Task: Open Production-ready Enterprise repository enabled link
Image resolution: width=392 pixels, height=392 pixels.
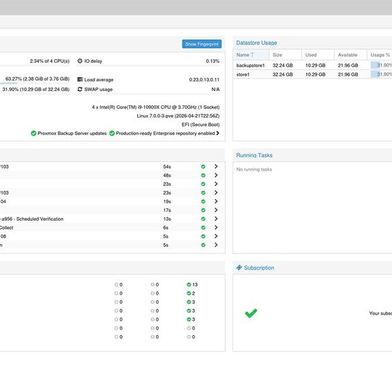Action: click(x=165, y=133)
